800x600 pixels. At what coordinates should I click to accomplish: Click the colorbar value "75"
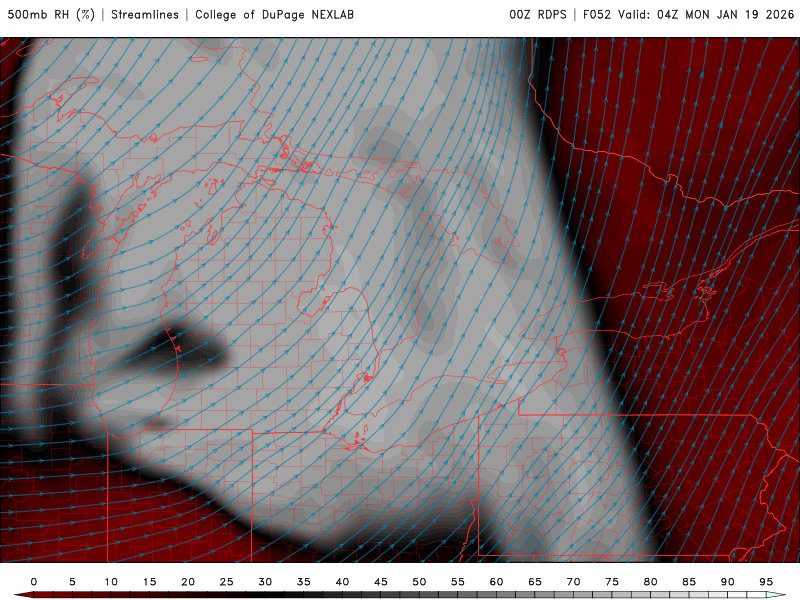[x=612, y=582]
